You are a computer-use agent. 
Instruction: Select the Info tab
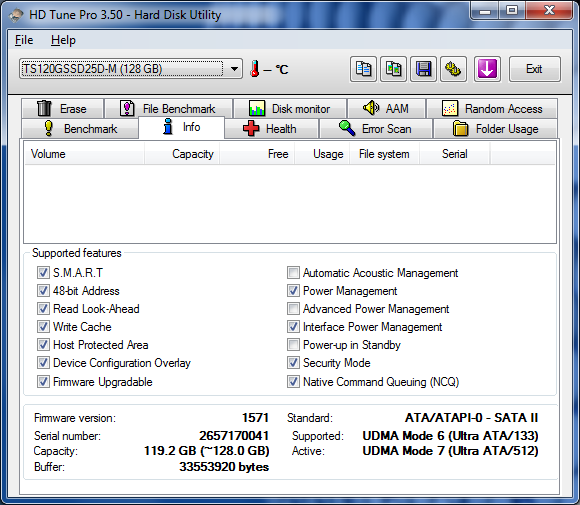(181, 127)
